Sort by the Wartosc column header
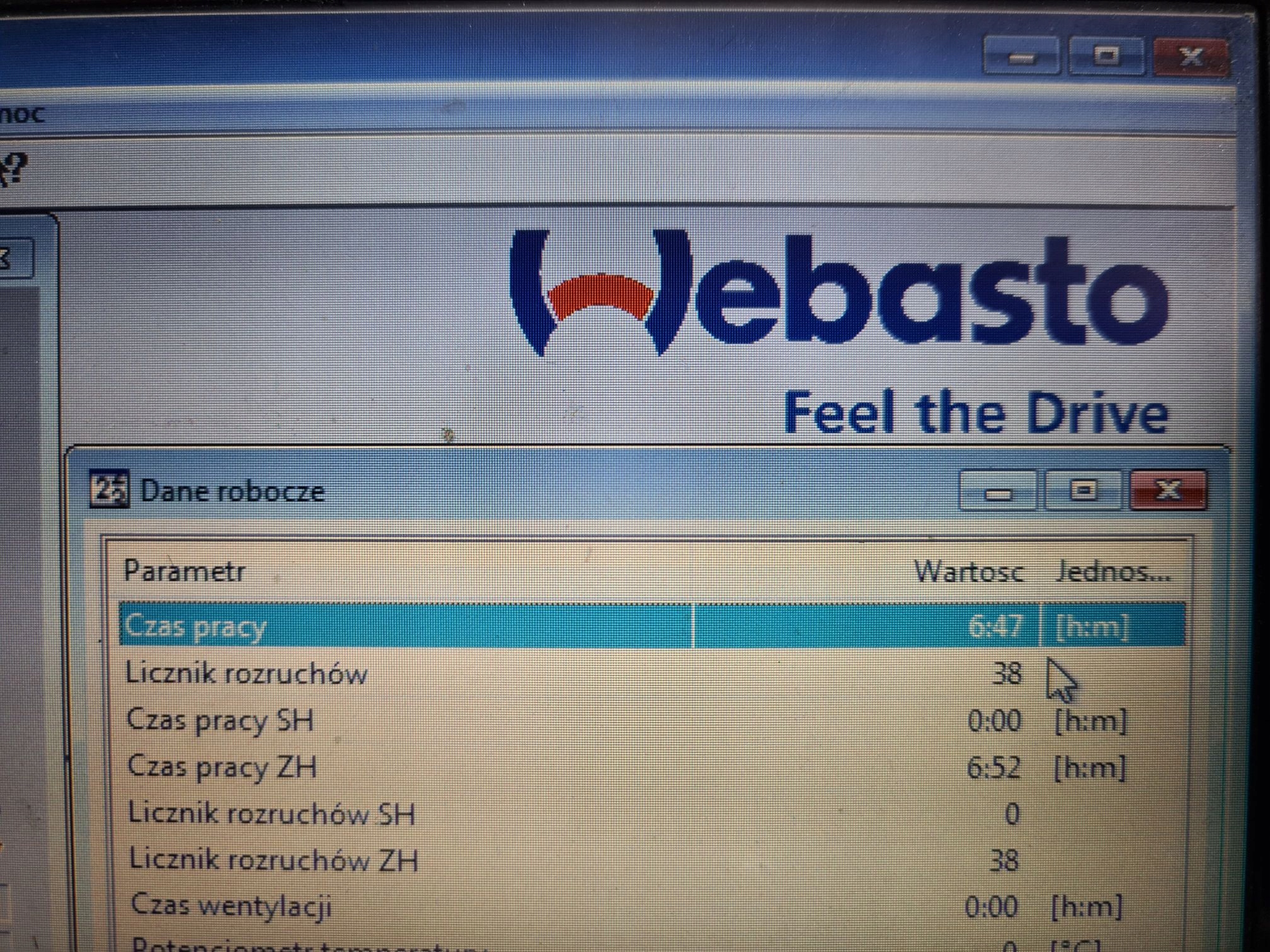Viewport: 1270px width, 952px height. (968, 571)
